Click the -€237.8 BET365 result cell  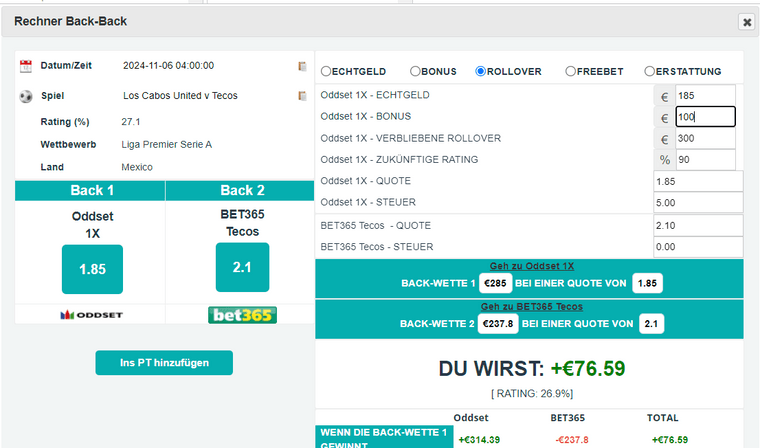point(572,440)
